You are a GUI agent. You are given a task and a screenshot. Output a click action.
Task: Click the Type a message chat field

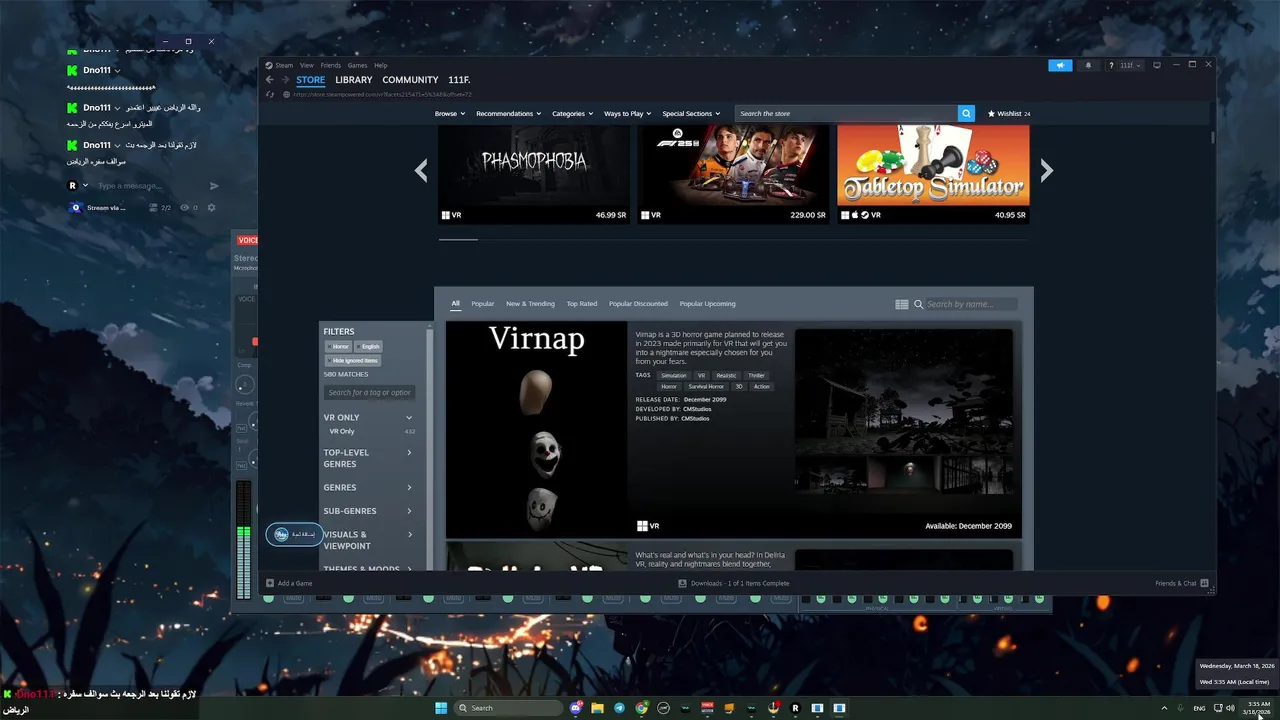[150, 186]
